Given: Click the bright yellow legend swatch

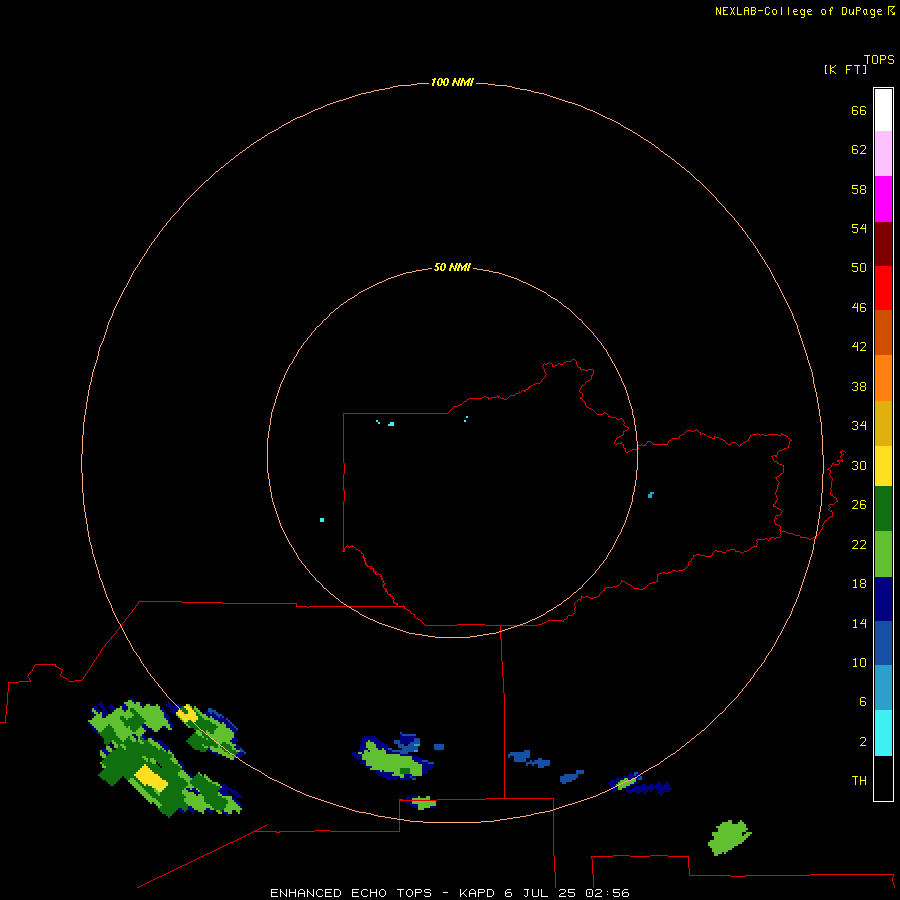Looking at the screenshot, I should tap(883, 466).
